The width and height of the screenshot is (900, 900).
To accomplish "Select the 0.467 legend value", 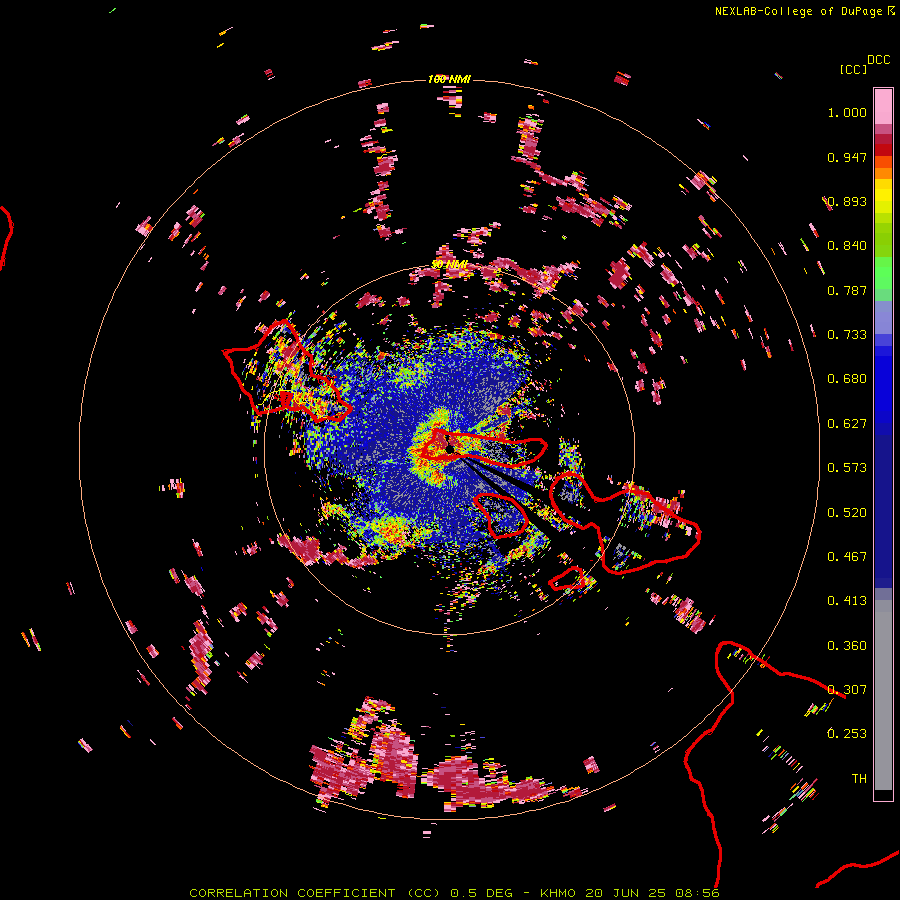I will 847,557.
